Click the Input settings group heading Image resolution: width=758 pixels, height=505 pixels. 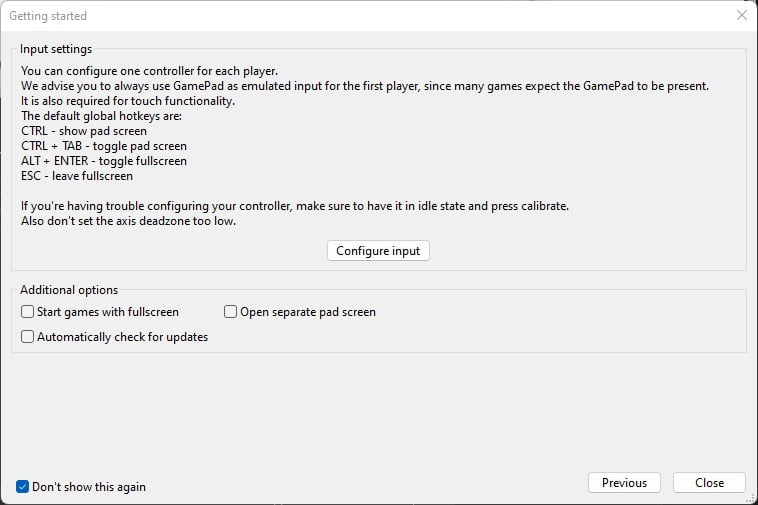[56, 49]
